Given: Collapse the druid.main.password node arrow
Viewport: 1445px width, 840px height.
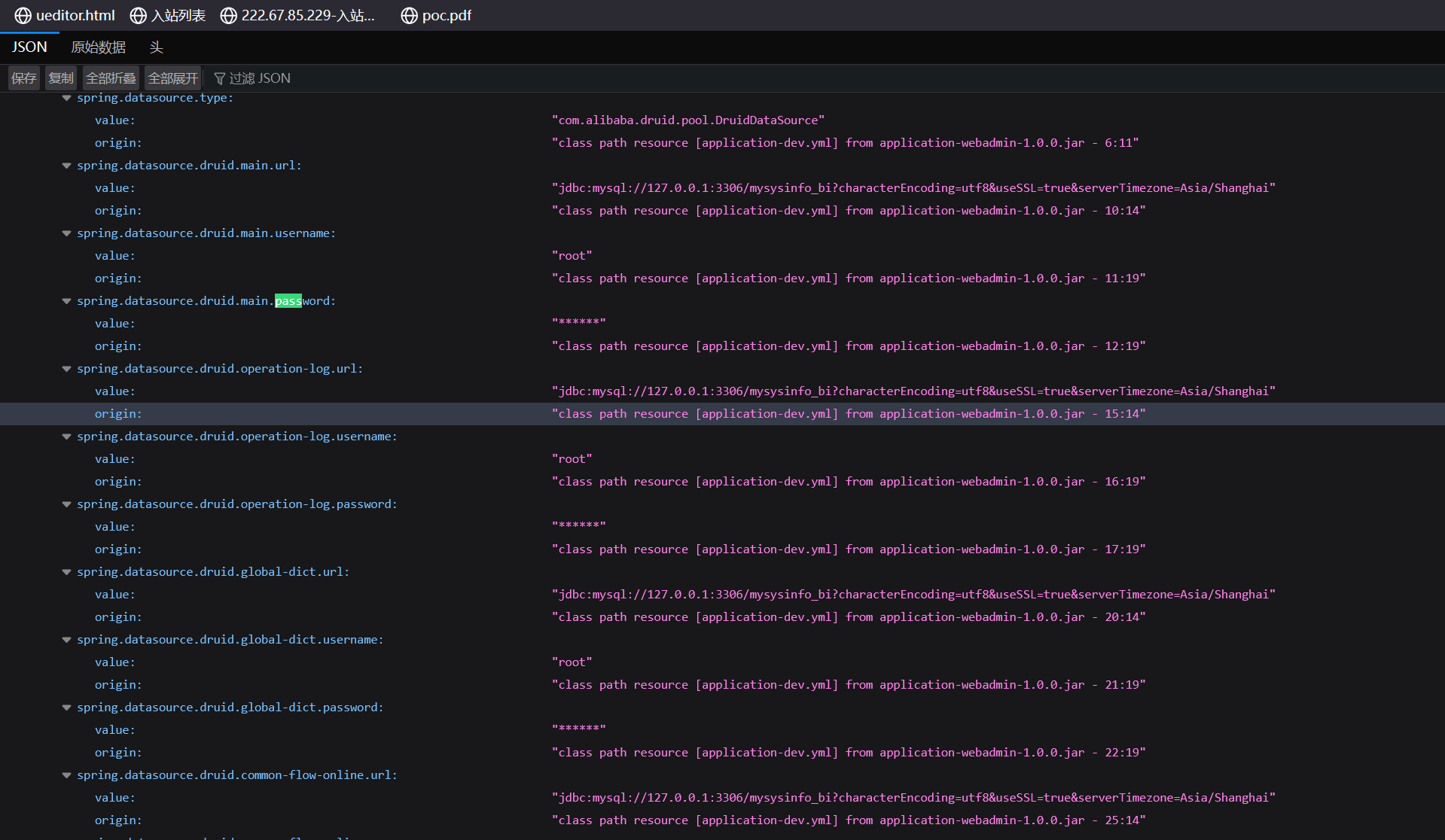Looking at the screenshot, I should pyautogui.click(x=67, y=301).
